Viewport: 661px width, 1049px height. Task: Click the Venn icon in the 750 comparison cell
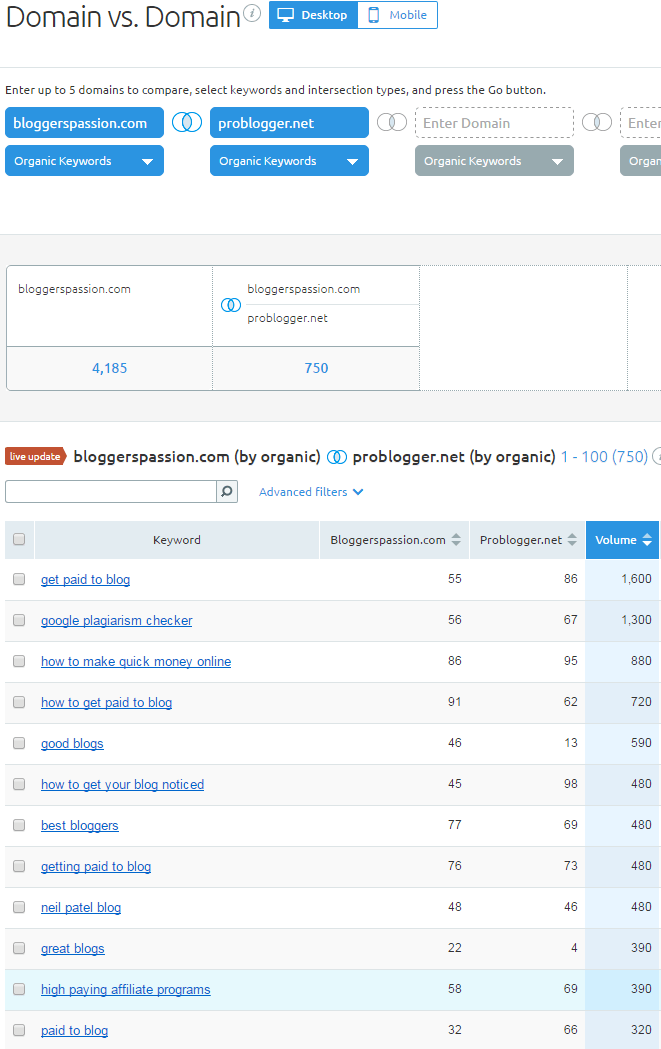point(231,305)
